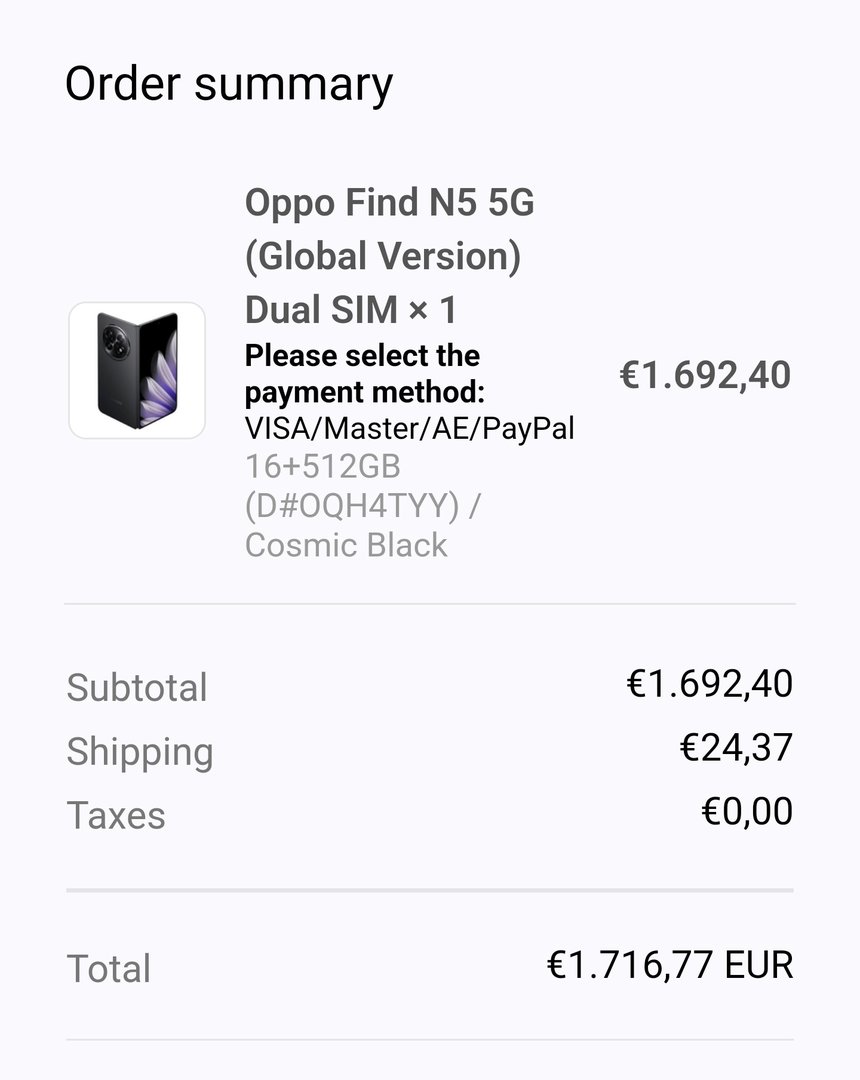Click the 16+512GB variant text

(x=323, y=466)
